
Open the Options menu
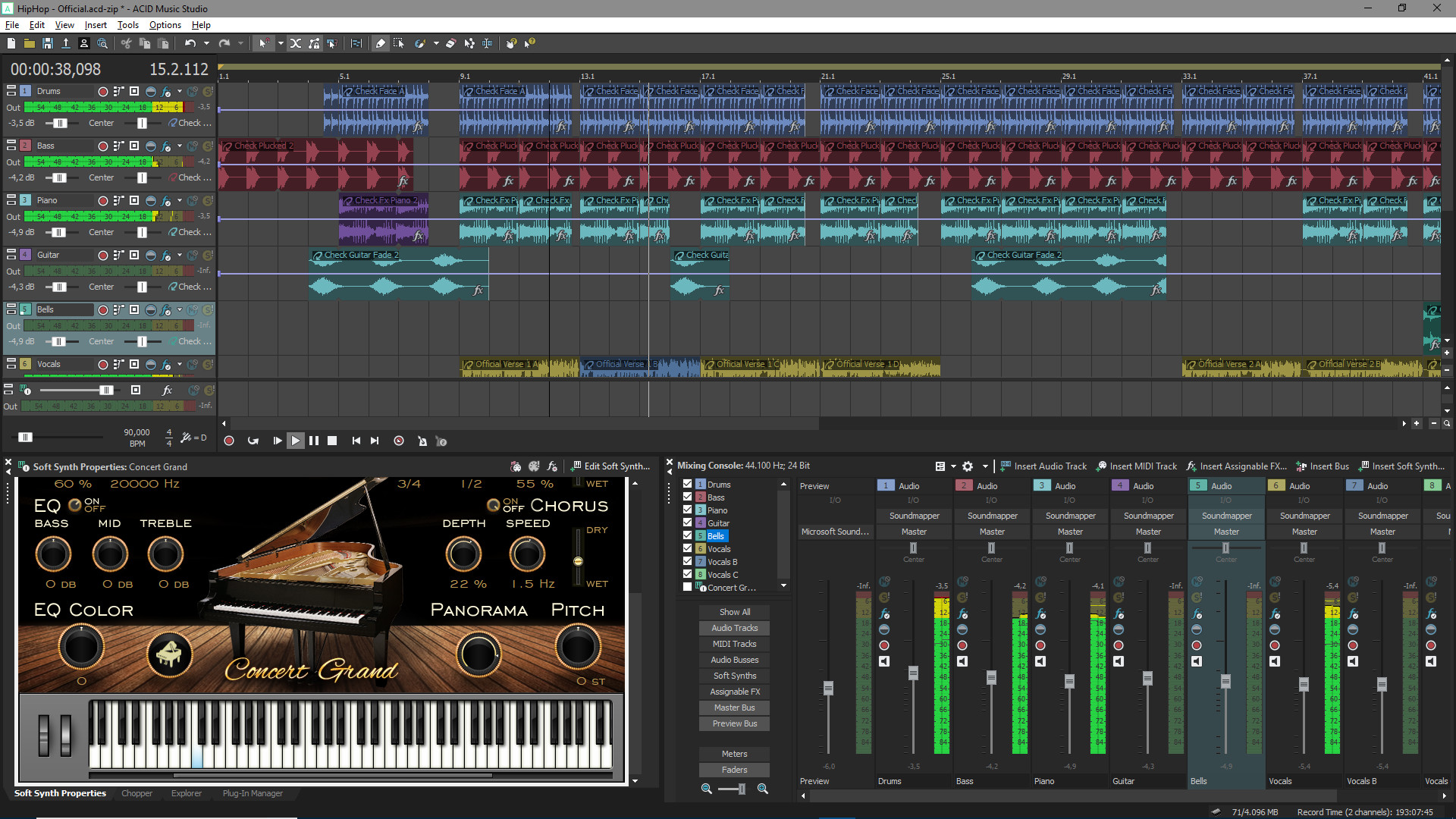click(164, 25)
